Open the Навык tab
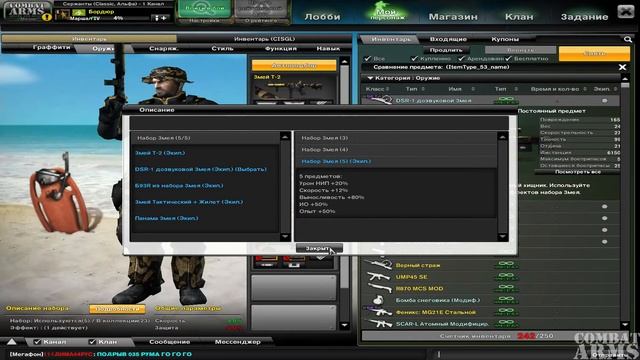The image size is (640, 360). (x=328, y=49)
